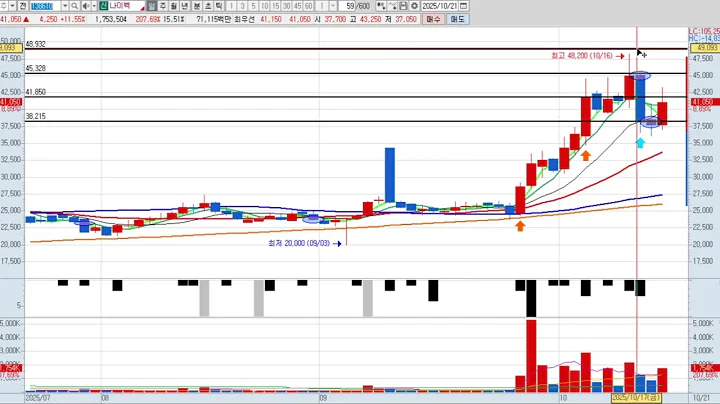Viewport: 720px width, 404px height.
Task: Choose the 15 interval button
Action: 276,6
